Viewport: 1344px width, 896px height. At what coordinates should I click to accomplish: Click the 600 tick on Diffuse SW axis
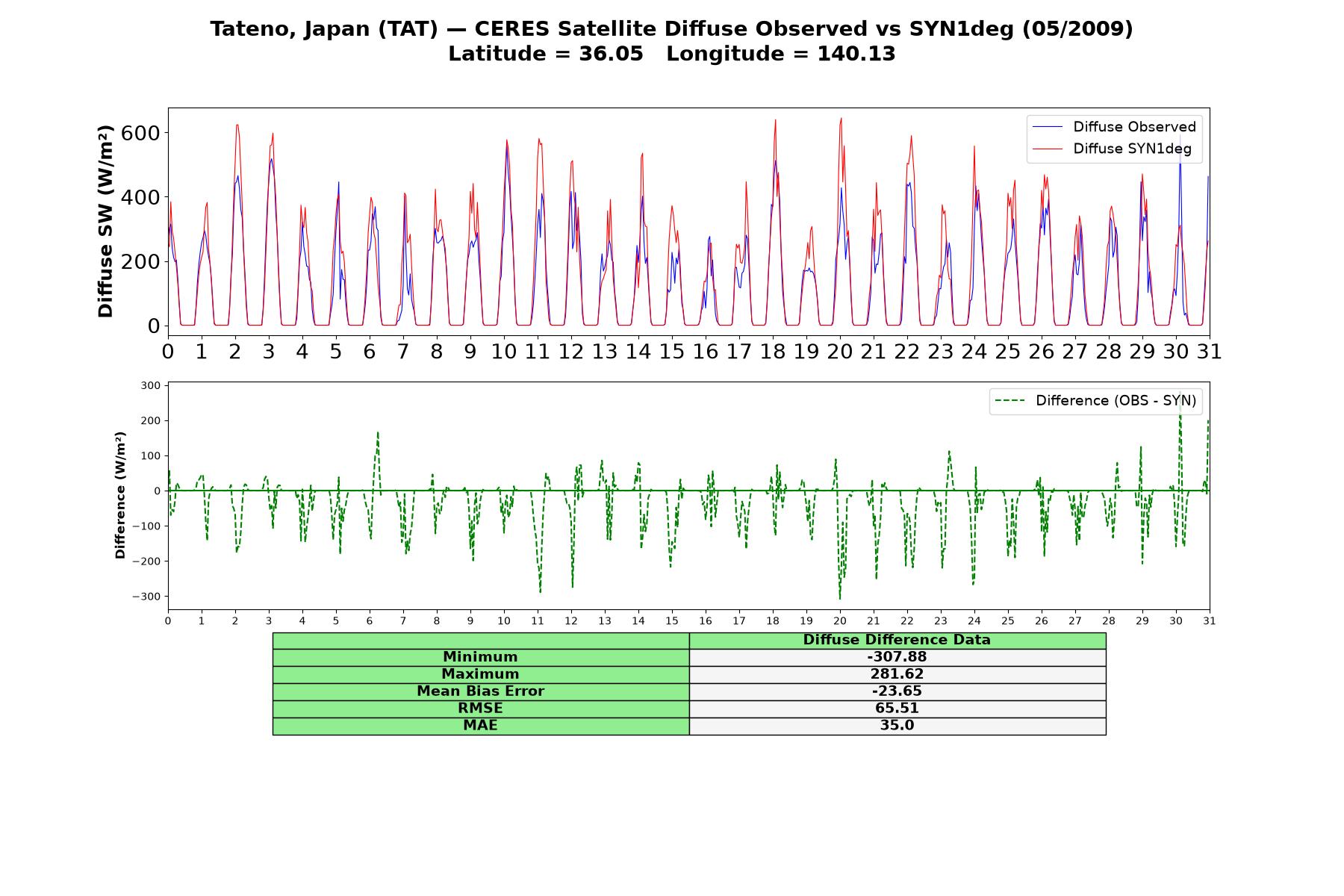pos(140,133)
